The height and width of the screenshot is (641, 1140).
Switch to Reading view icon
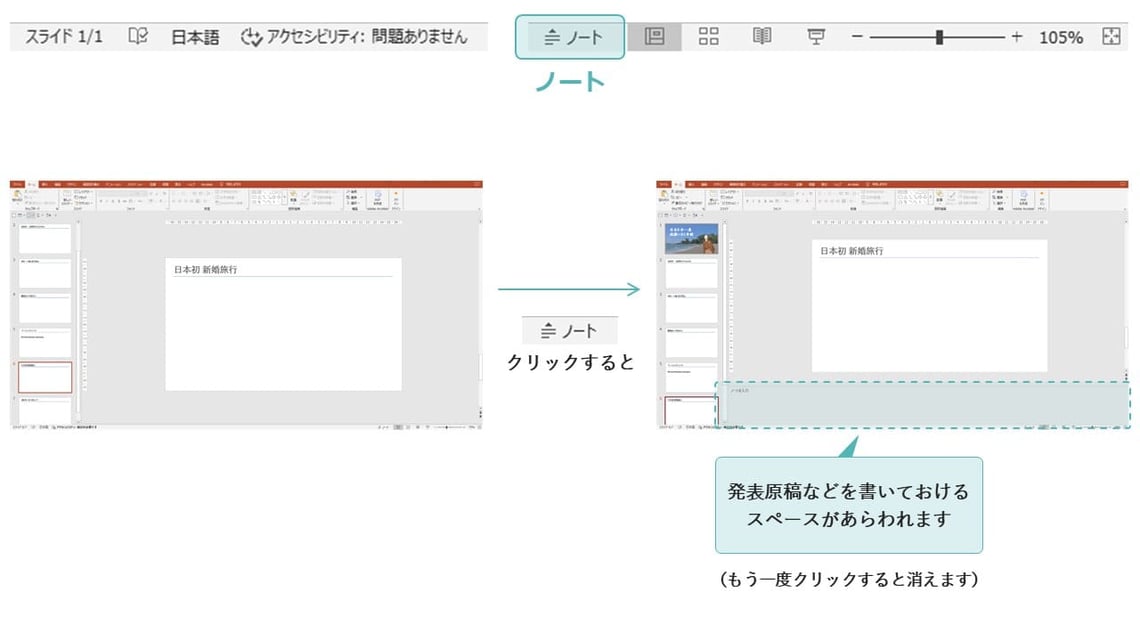(x=762, y=36)
